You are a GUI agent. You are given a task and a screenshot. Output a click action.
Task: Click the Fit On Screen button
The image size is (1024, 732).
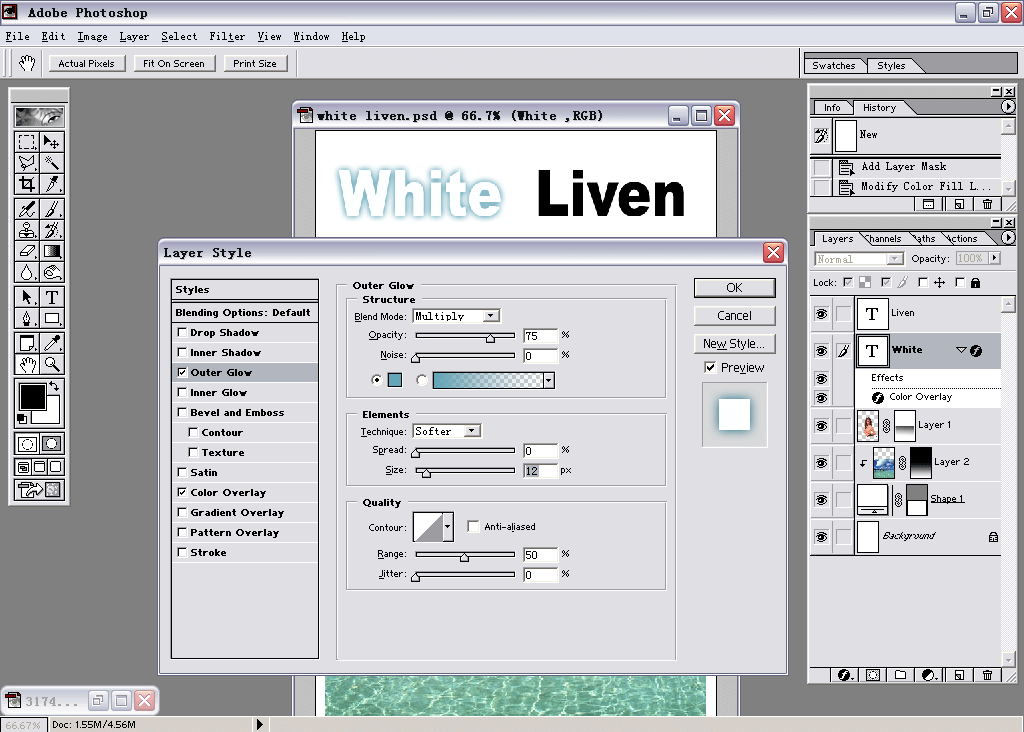click(174, 63)
